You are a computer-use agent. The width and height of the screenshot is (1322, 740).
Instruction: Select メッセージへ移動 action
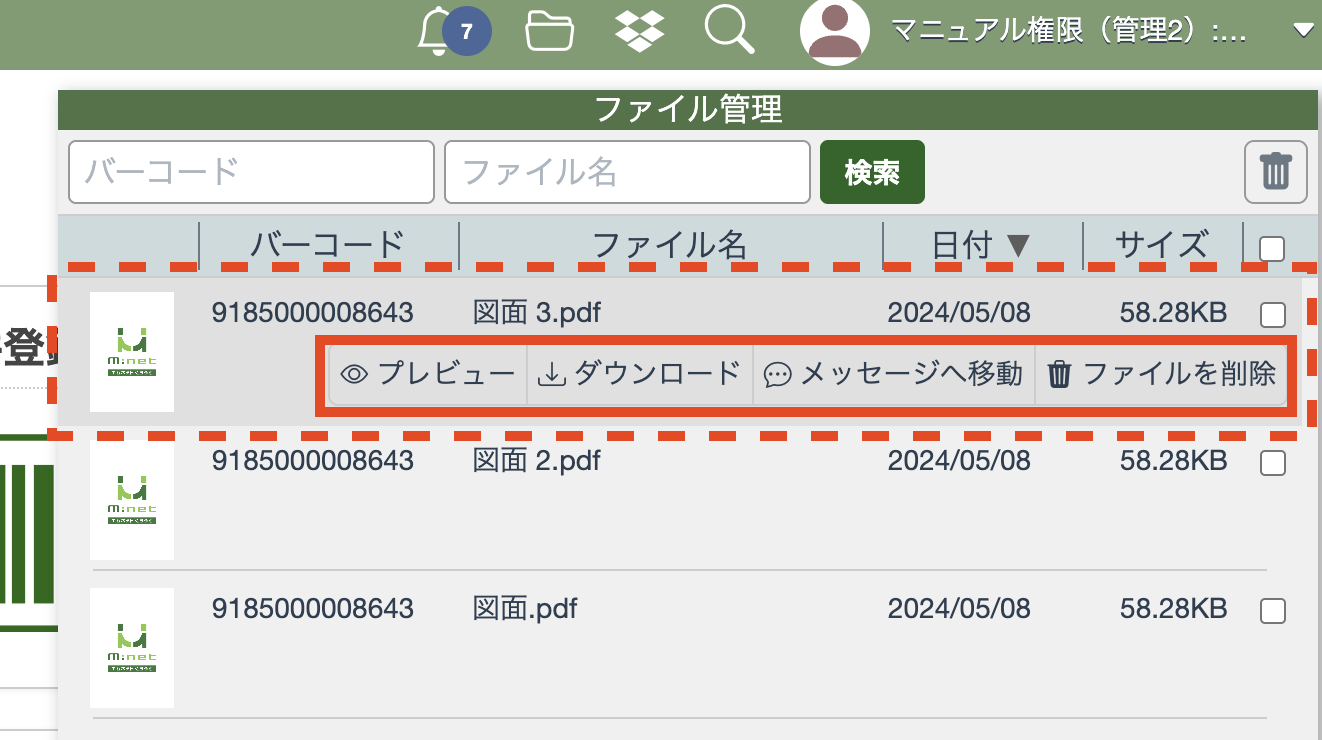(x=893, y=375)
